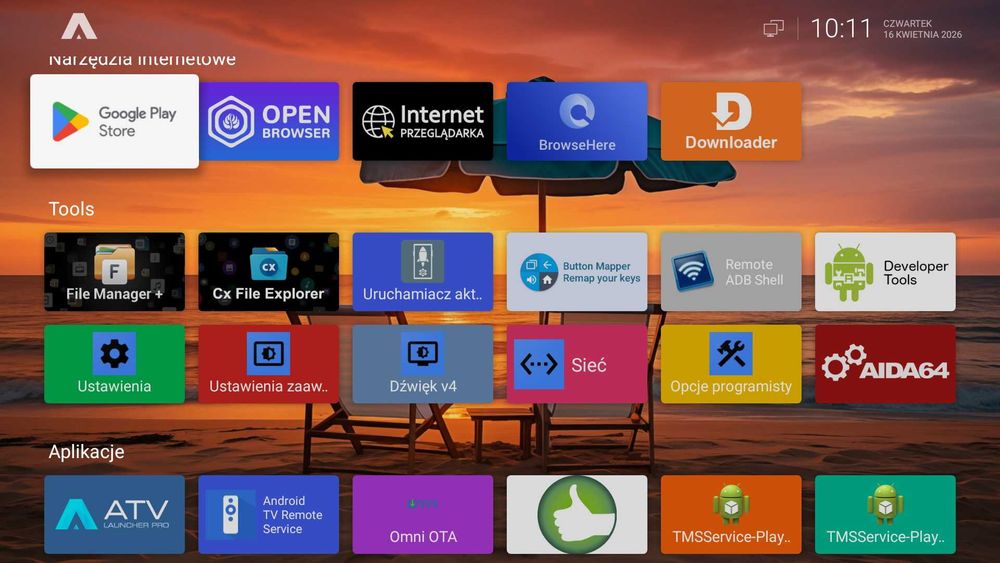Open Sieć network tile
The height and width of the screenshot is (563, 1000).
577,364
